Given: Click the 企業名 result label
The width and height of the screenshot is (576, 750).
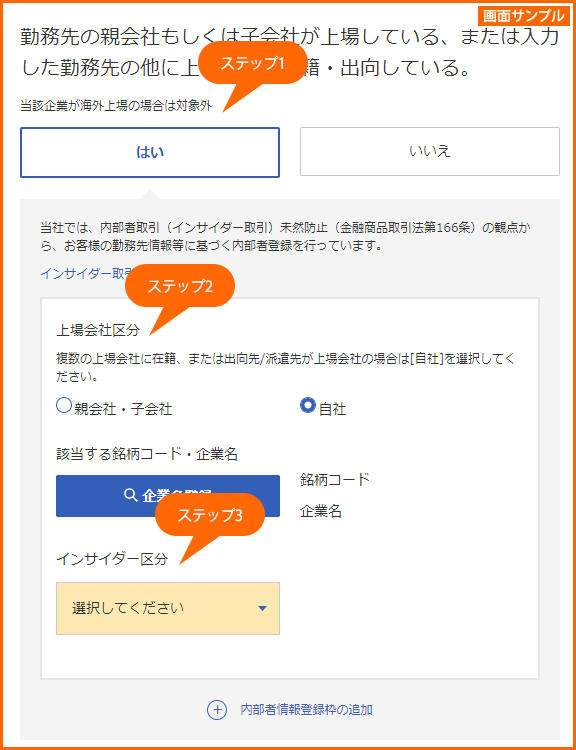Looking at the screenshot, I should pos(321,511).
